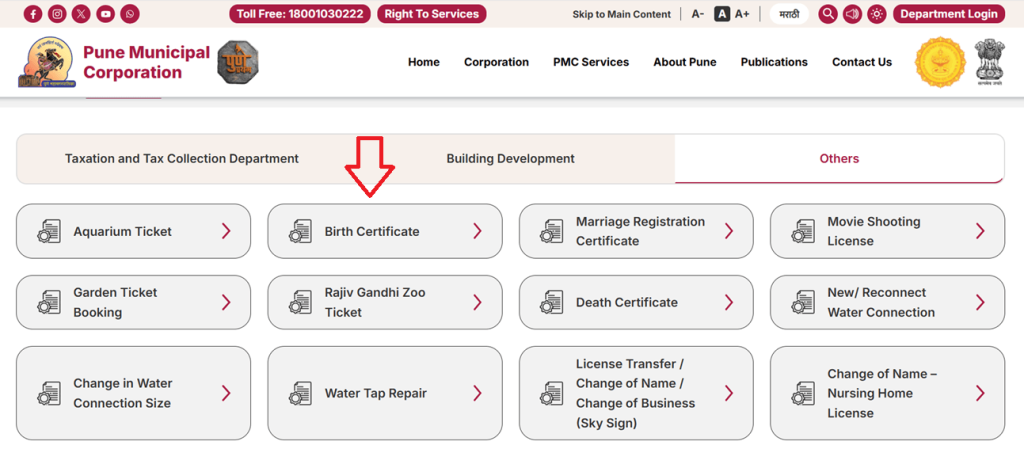Screen dimensions: 1024x449
Task: Expand the License Transfer (Sky Sign) chevron
Action: [x=729, y=392]
